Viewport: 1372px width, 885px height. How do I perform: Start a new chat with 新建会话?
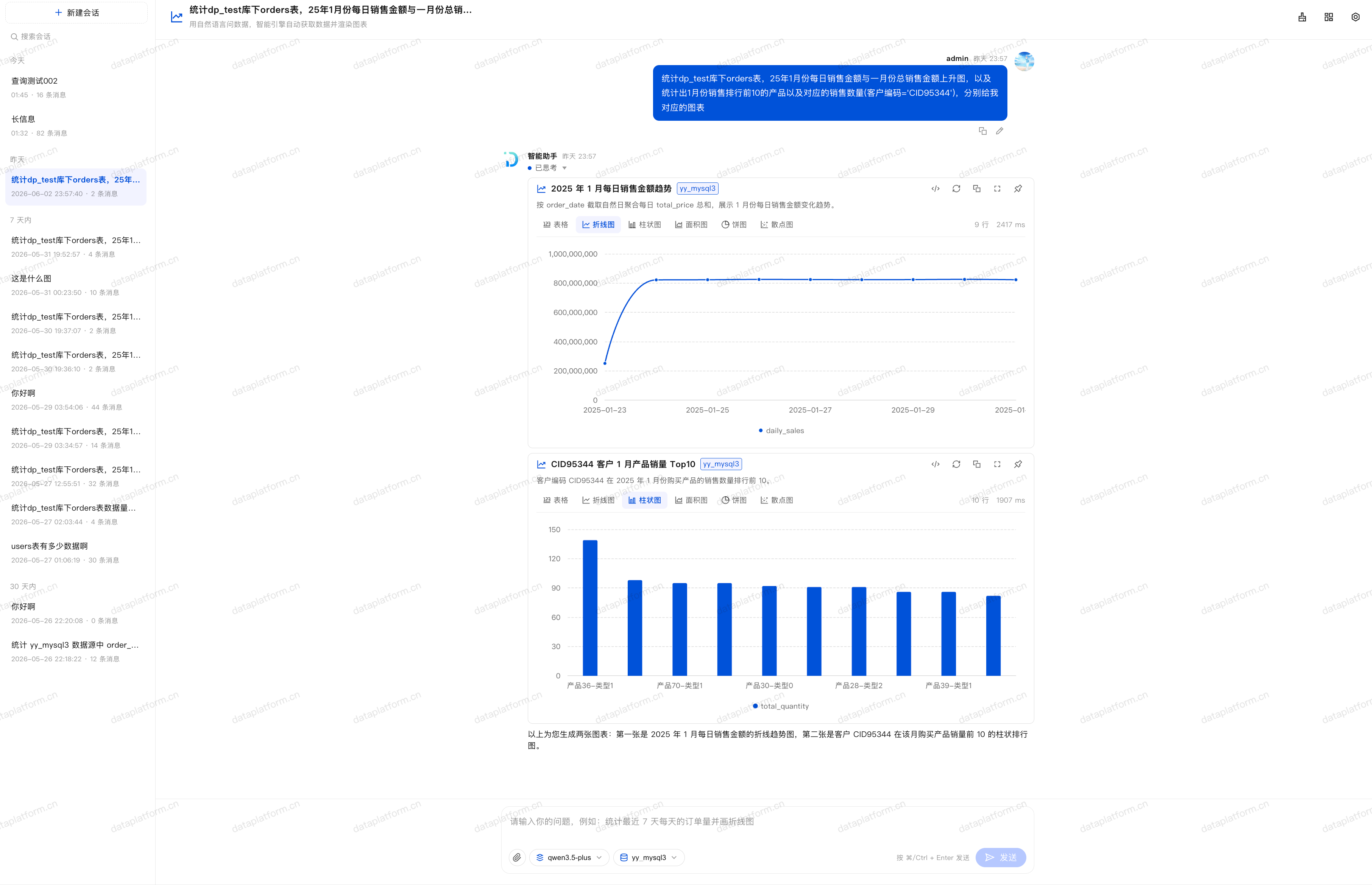[x=76, y=12]
